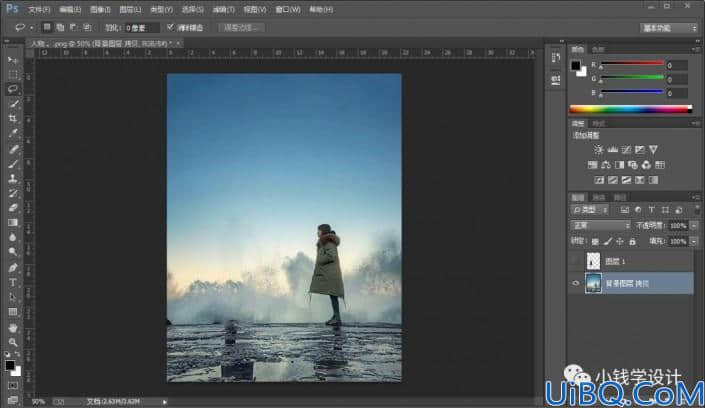Add a Color Balance adjustment
705x408 pixels.
[606, 165]
